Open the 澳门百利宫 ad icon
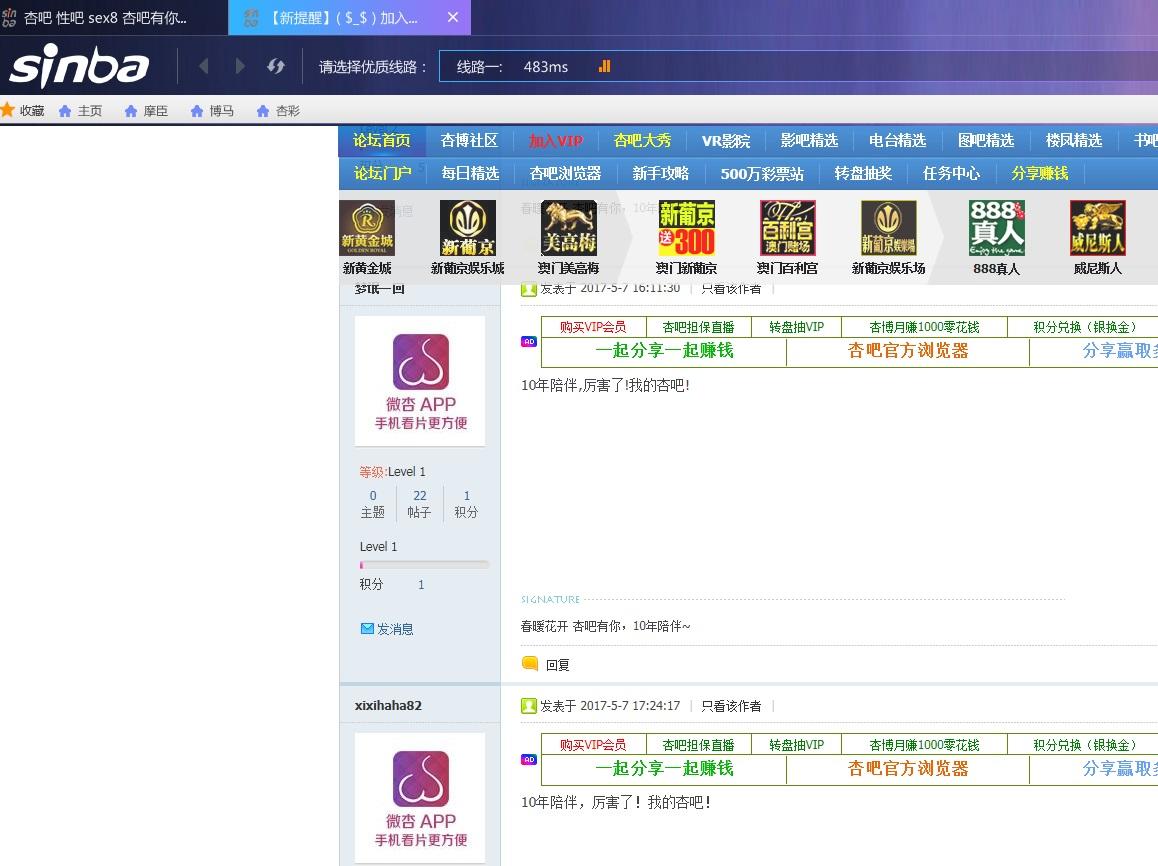1158x866 pixels. (x=787, y=228)
